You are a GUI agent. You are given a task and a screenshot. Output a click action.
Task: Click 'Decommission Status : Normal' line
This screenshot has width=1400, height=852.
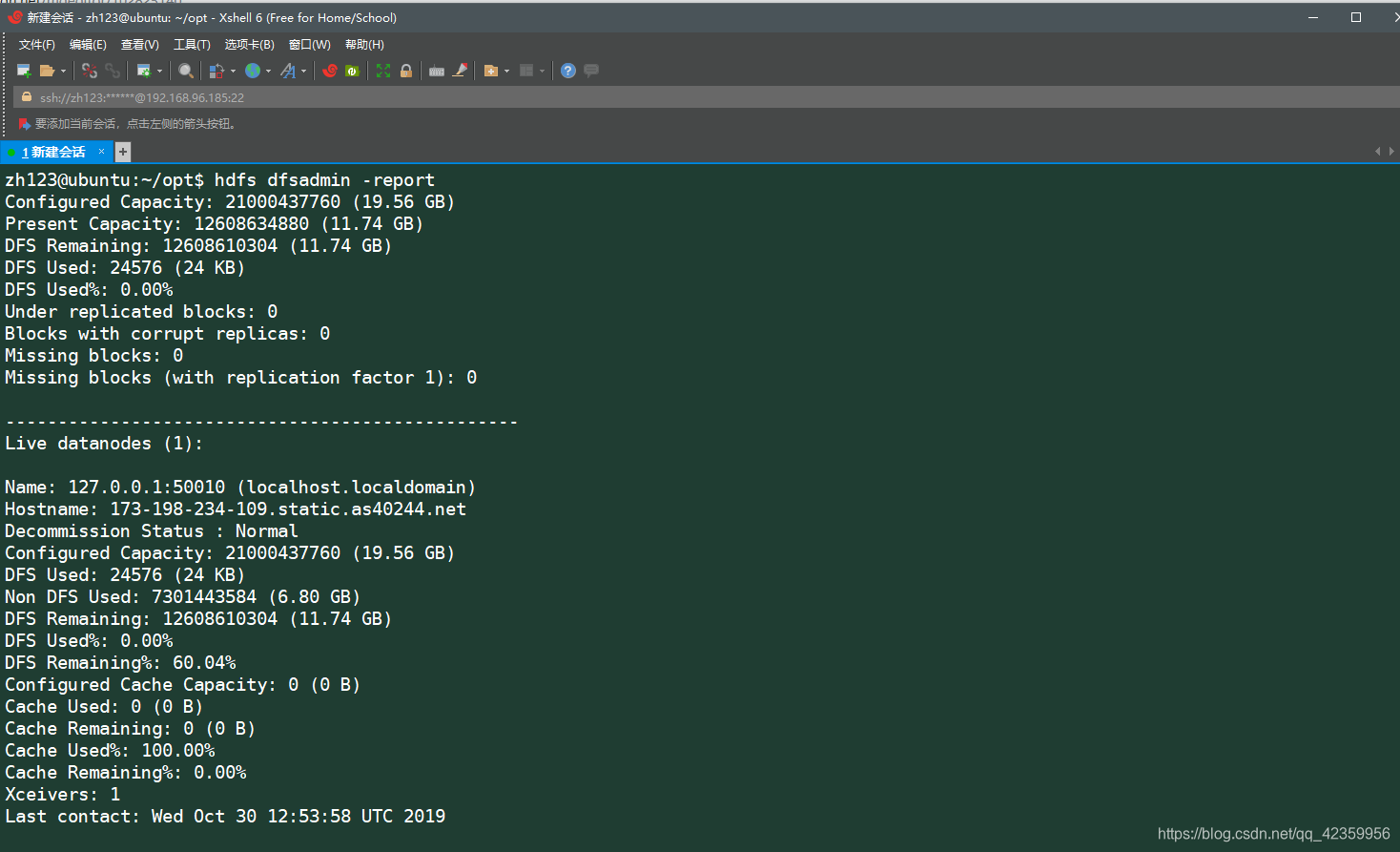click(x=151, y=531)
